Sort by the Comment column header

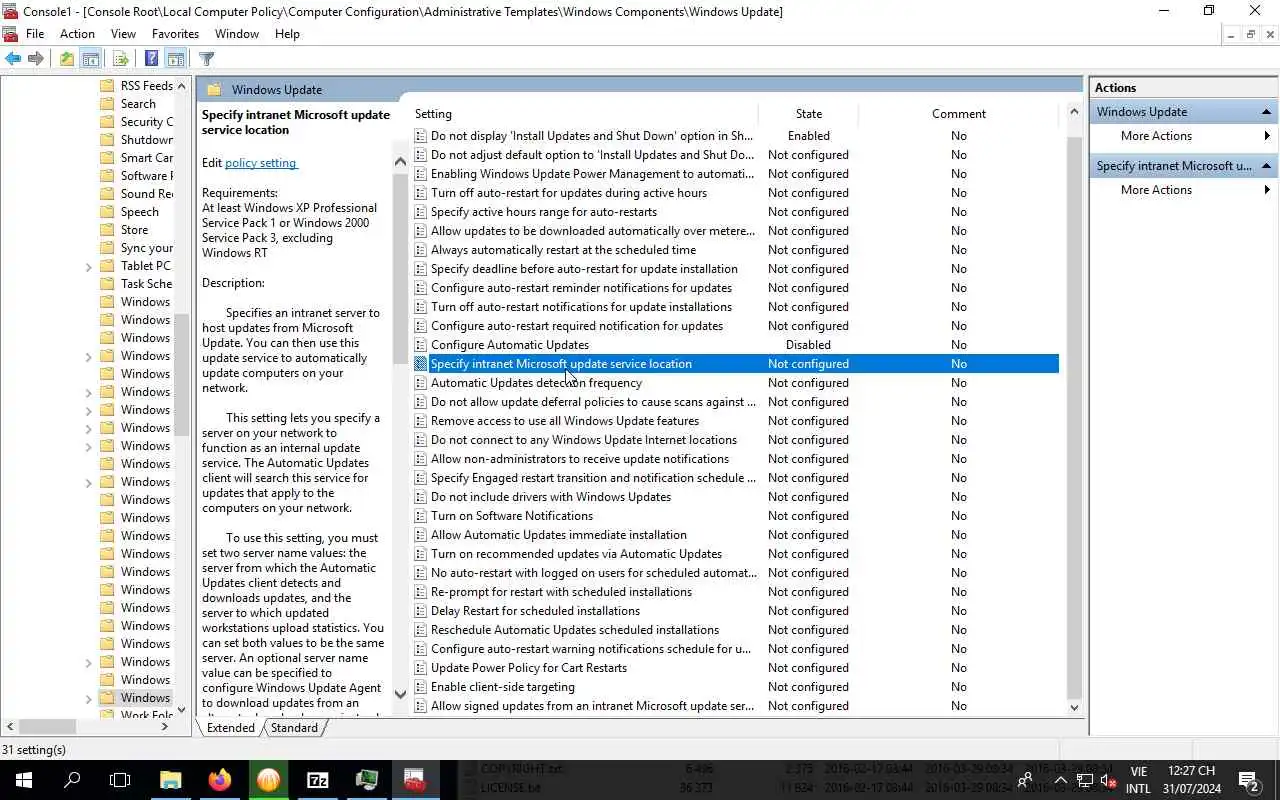958,114
